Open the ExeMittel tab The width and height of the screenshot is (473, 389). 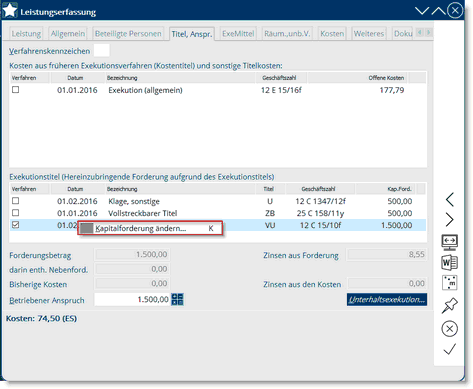coord(238,34)
